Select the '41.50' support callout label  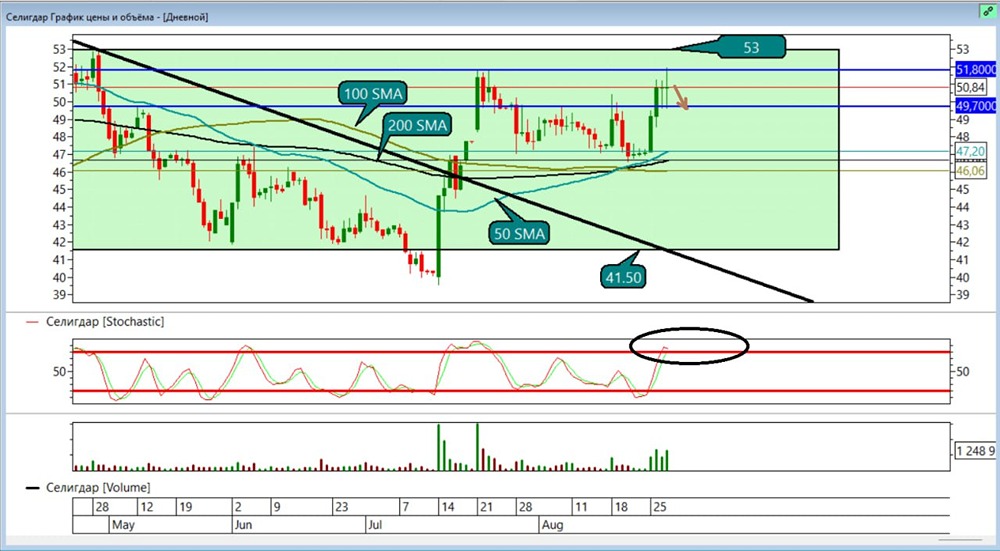click(x=622, y=276)
